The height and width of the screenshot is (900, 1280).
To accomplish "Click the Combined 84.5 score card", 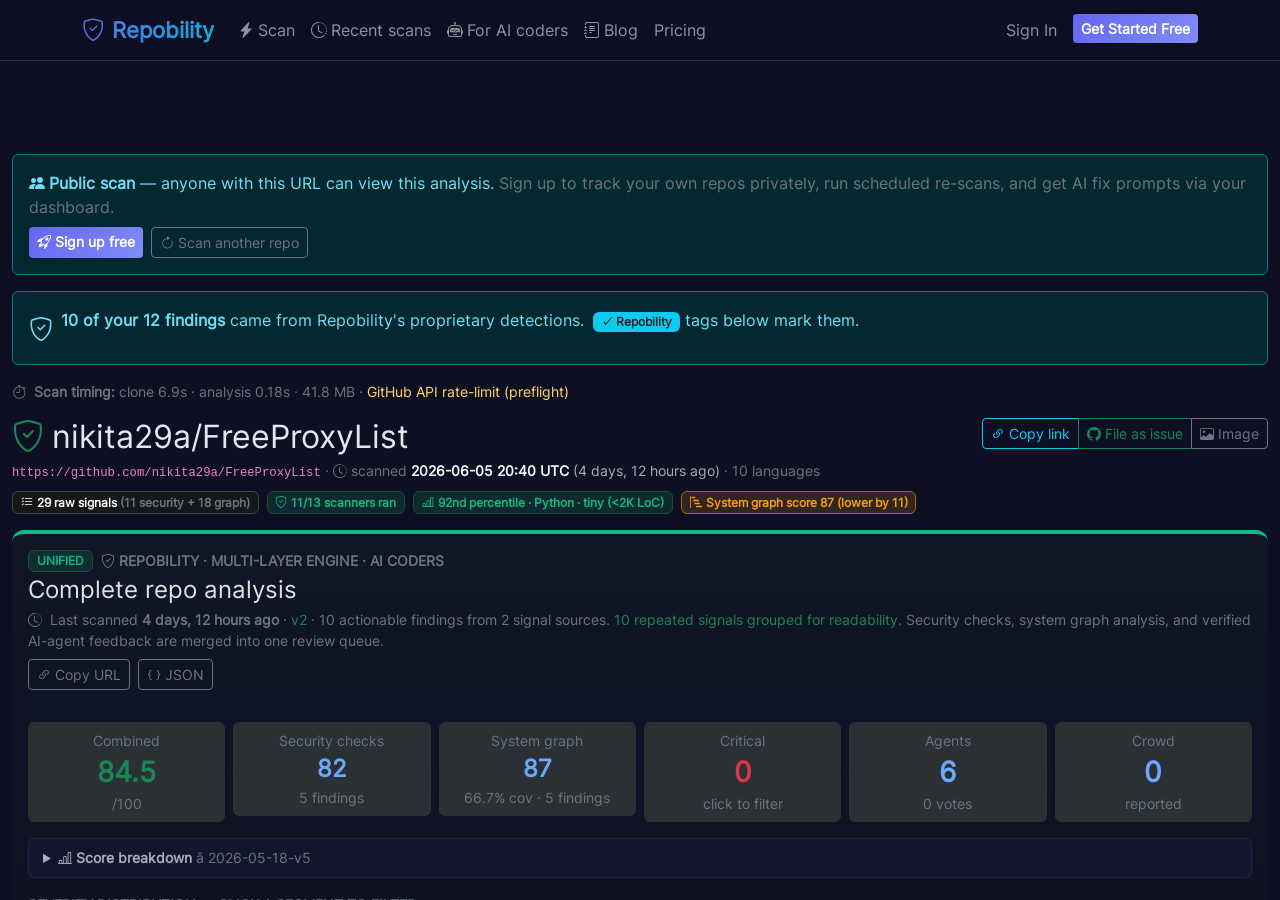I will pos(126,772).
